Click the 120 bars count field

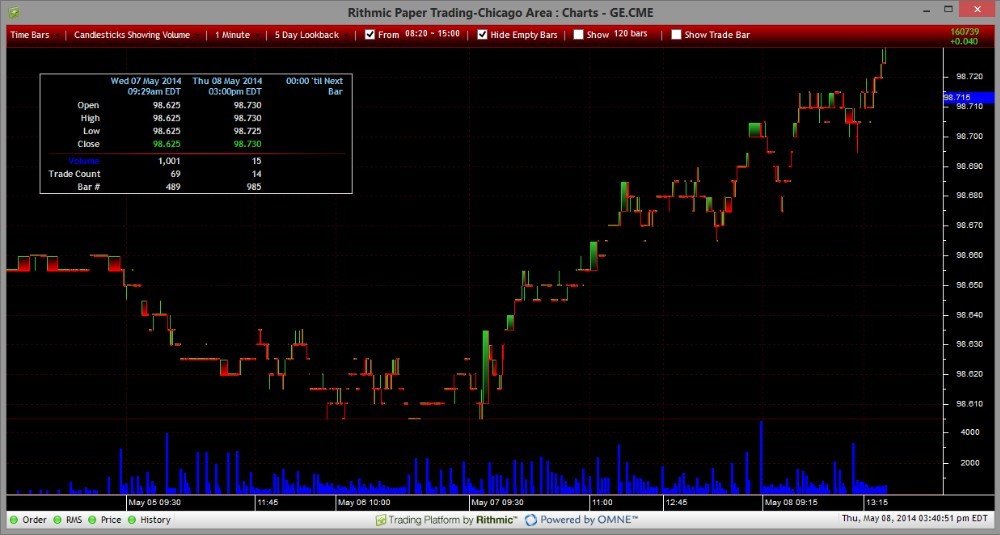[x=631, y=34]
